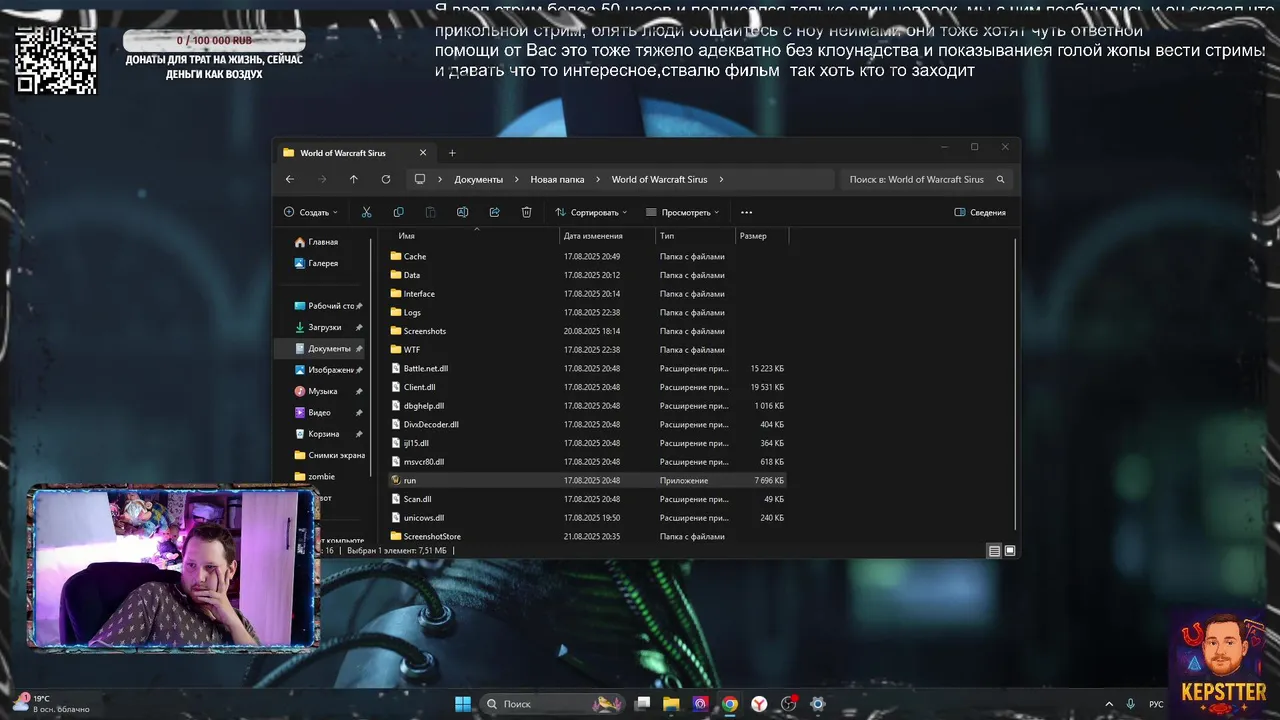This screenshot has width=1280, height=720.
Task: Click the Share icon in toolbar
Action: coord(494,212)
